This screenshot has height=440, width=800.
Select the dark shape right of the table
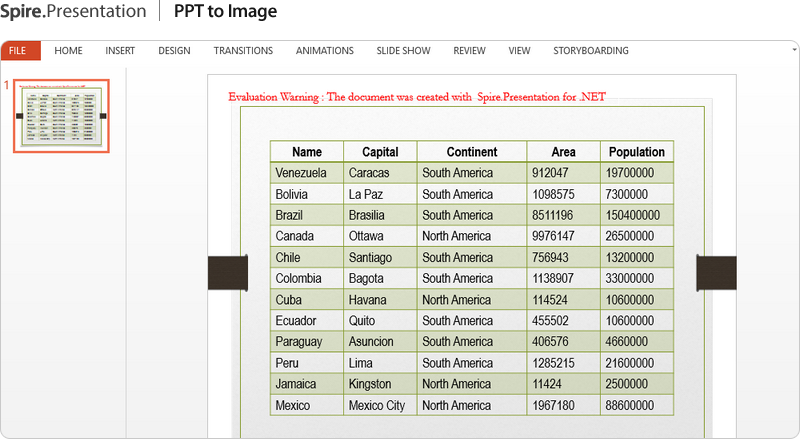coord(716,273)
